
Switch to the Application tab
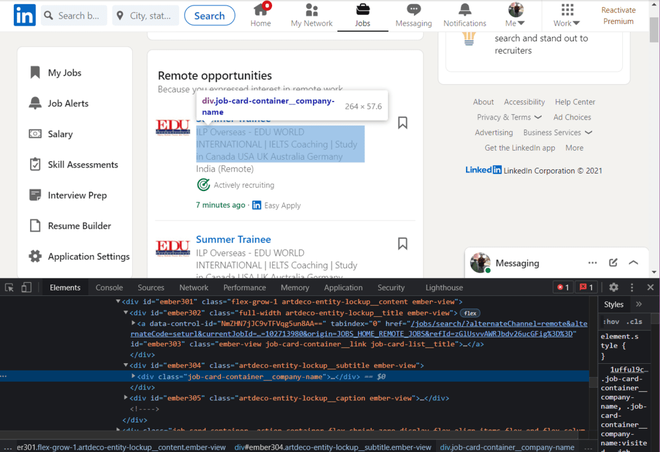pos(343,288)
